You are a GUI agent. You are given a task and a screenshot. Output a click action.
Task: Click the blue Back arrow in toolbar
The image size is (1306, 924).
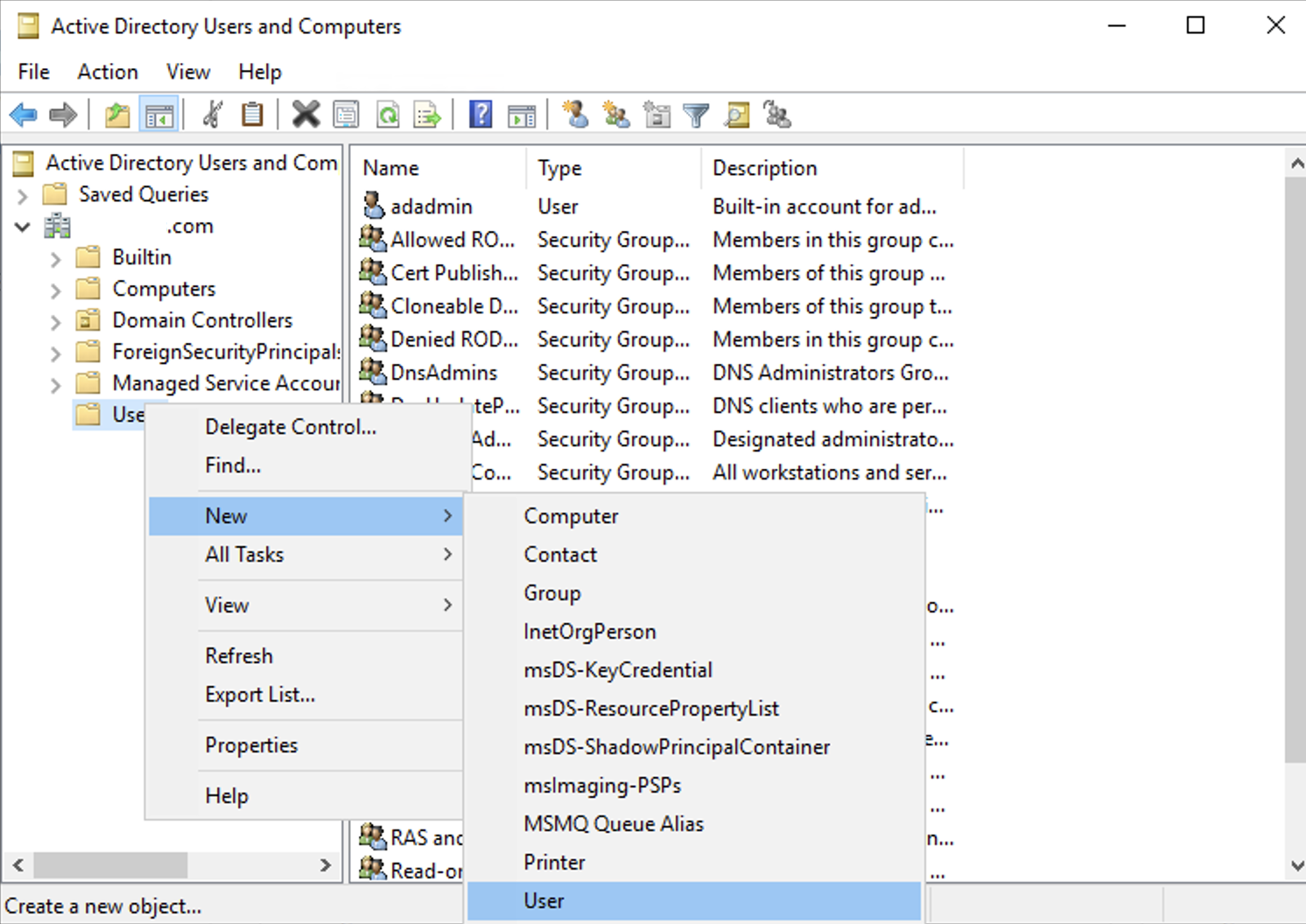click(x=24, y=115)
